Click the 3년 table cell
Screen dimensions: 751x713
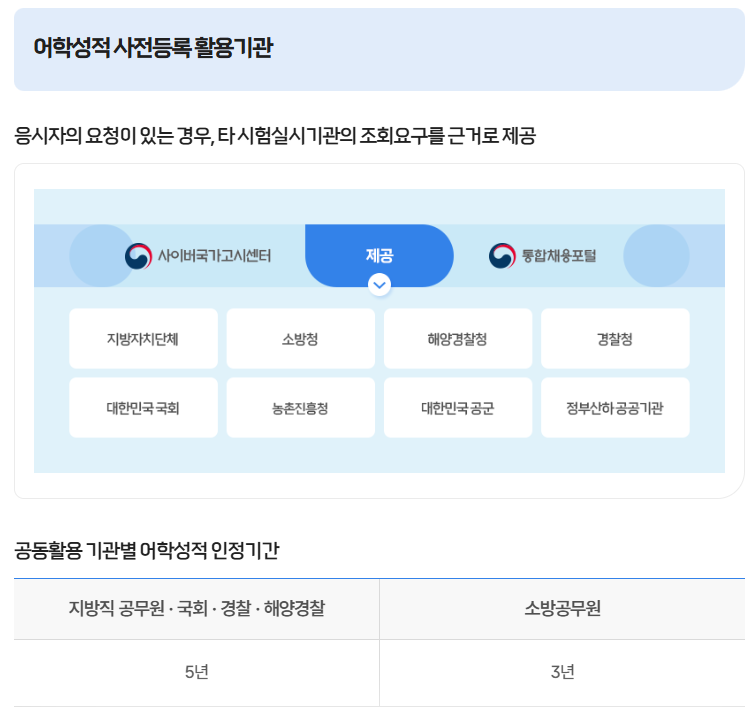coord(562,672)
